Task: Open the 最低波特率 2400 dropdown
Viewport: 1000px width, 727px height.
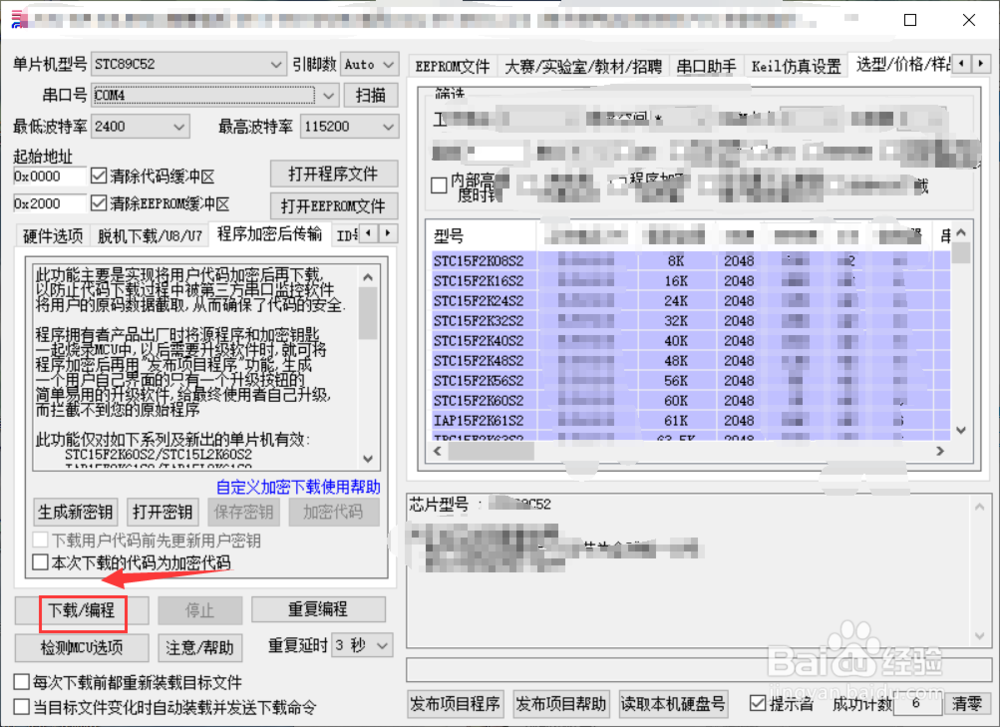Action: [141, 126]
